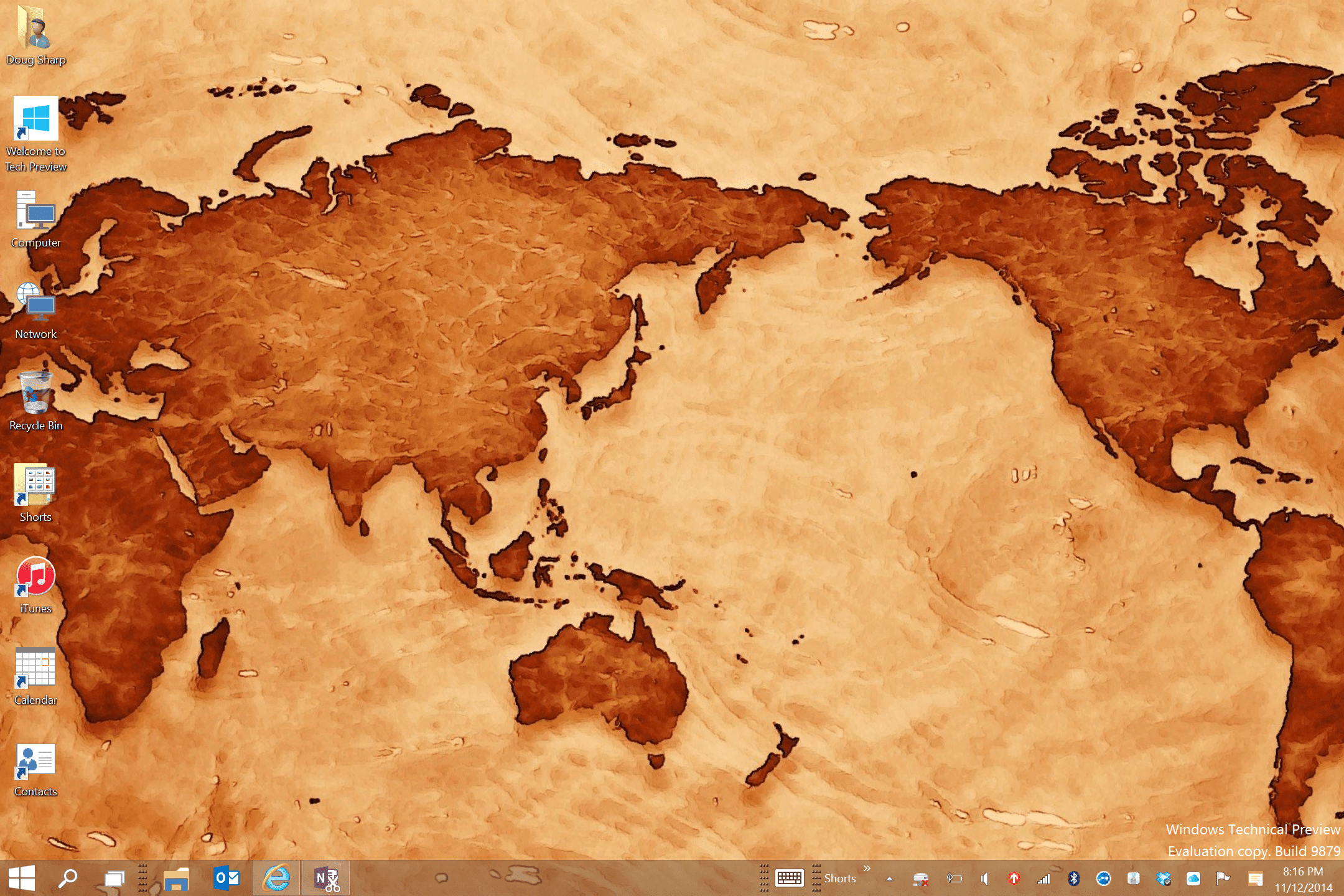Open the Bluetooth tray icon
Viewport: 1344px width, 896px height.
(1073, 879)
